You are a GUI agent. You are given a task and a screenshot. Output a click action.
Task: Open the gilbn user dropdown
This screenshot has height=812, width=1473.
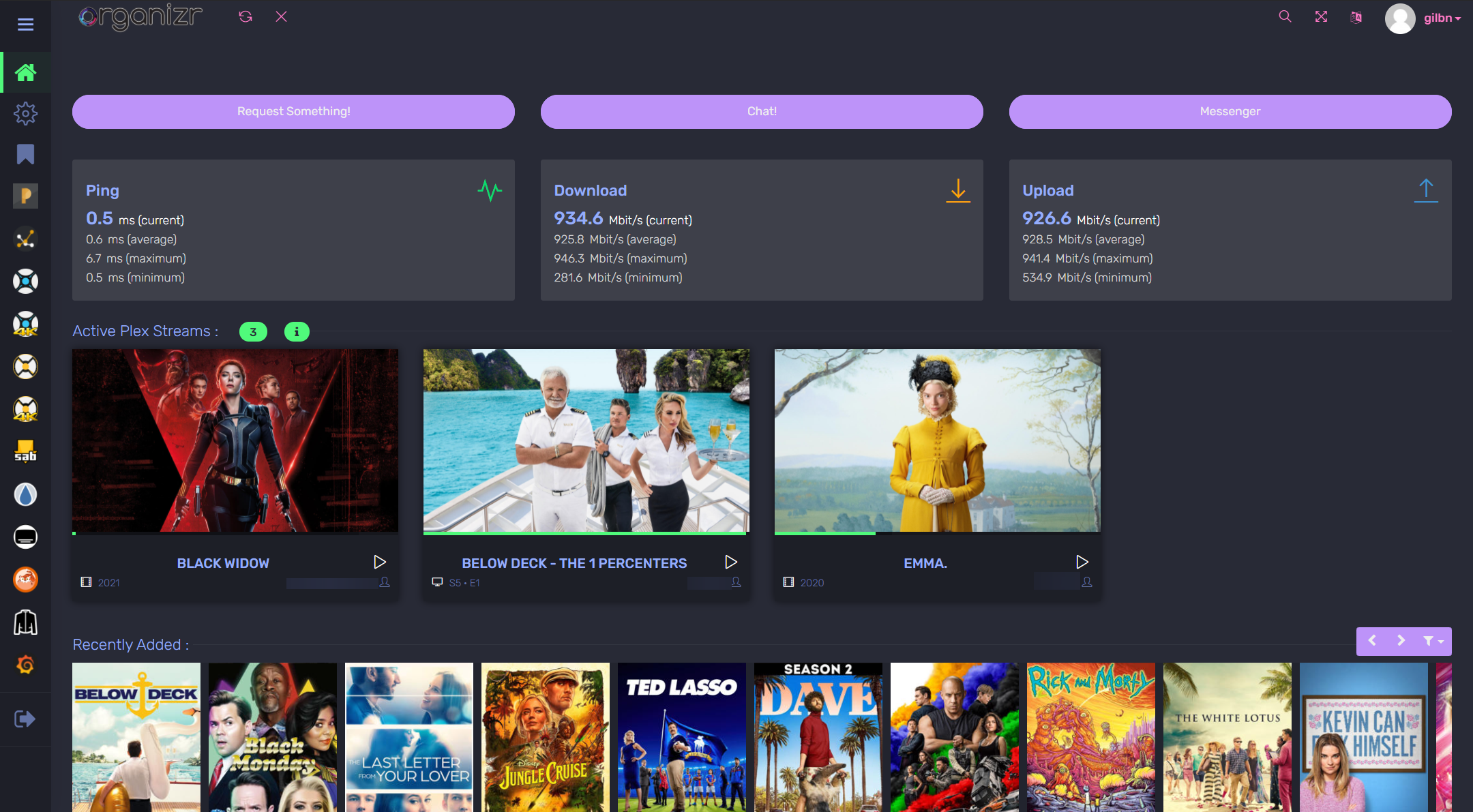point(1442,18)
